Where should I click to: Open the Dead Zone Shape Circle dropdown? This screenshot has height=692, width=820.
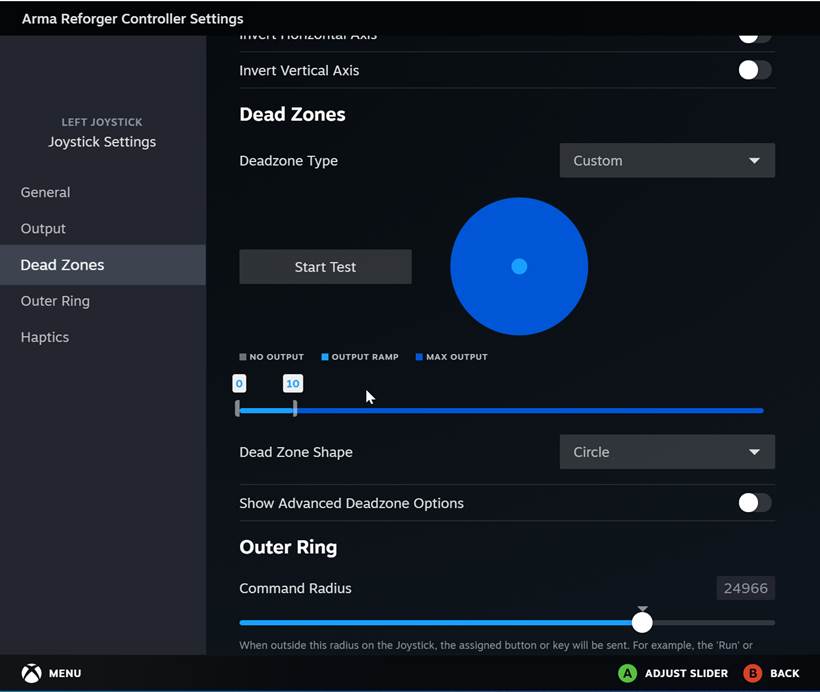[667, 452]
